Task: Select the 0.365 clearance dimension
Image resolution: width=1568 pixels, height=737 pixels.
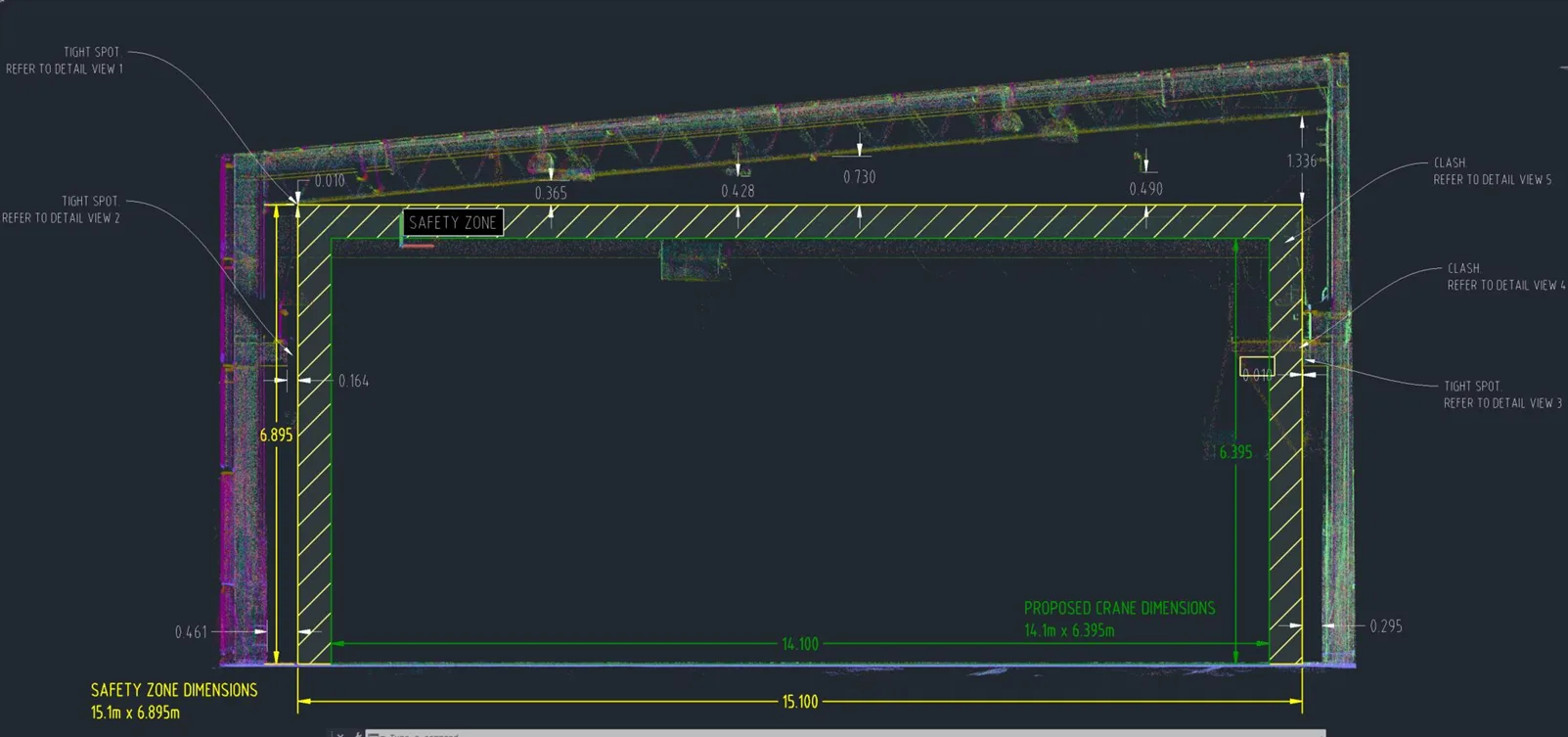Action: point(551,193)
